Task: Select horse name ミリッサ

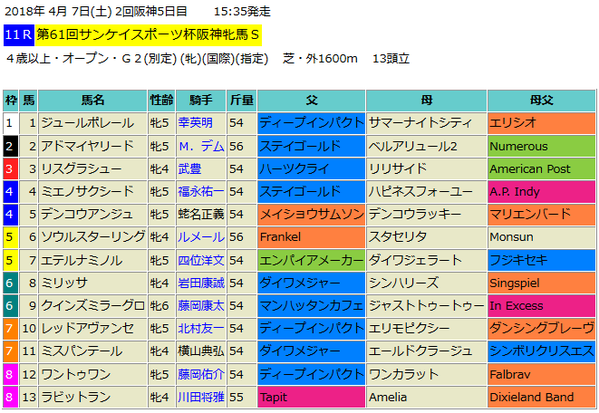Action: 64,283
